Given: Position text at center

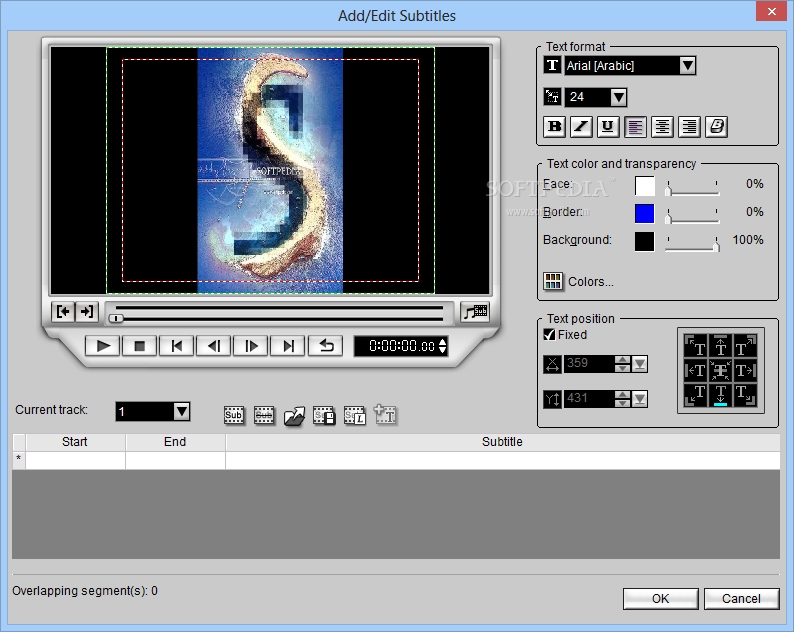Looking at the screenshot, I should tap(721, 371).
